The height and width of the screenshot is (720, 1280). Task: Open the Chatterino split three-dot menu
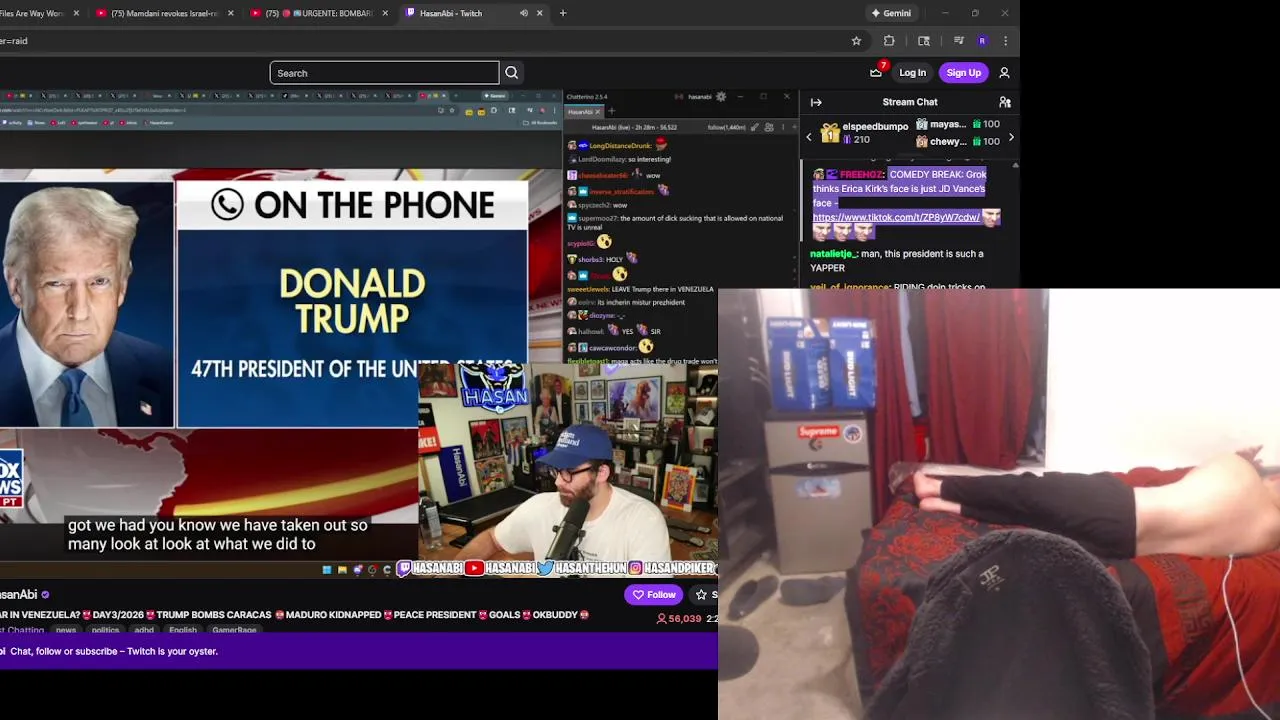point(781,128)
